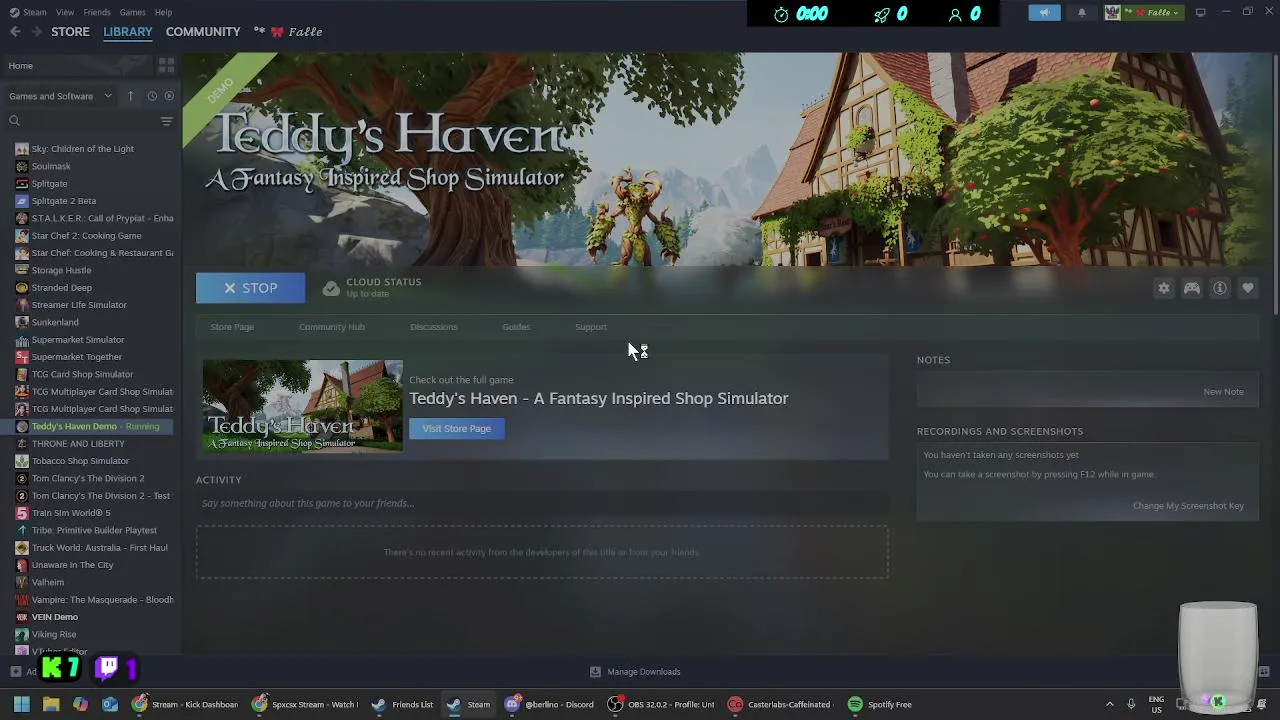The height and width of the screenshot is (720, 1280).
Task: Select Sky: Children of the Light
Action: click(82, 149)
